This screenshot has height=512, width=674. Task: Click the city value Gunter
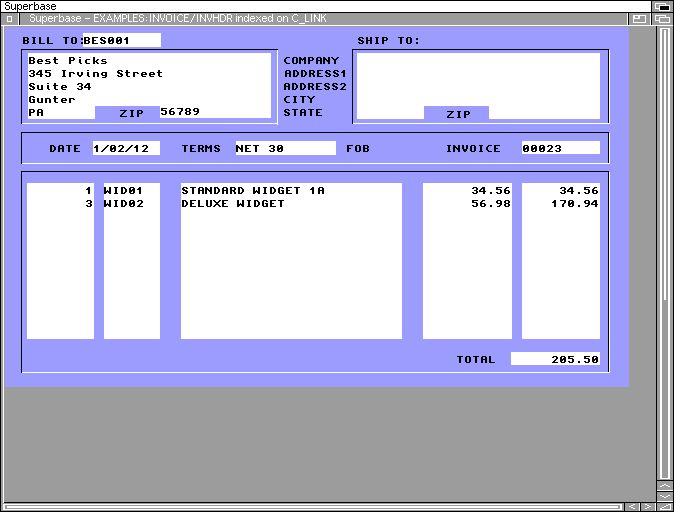coord(52,99)
